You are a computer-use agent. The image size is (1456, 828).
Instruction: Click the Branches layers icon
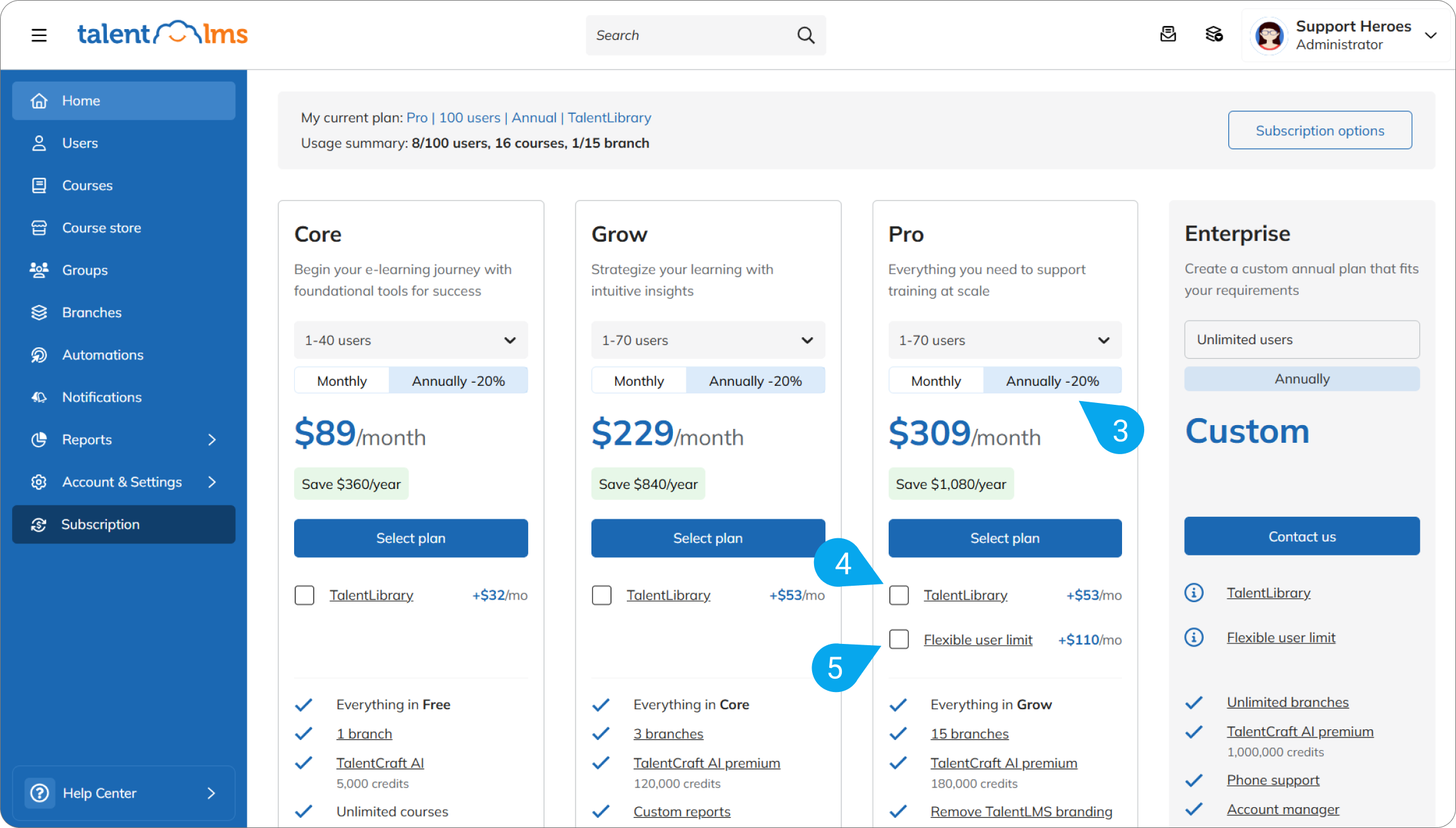pyautogui.click(x=39, y=312)
